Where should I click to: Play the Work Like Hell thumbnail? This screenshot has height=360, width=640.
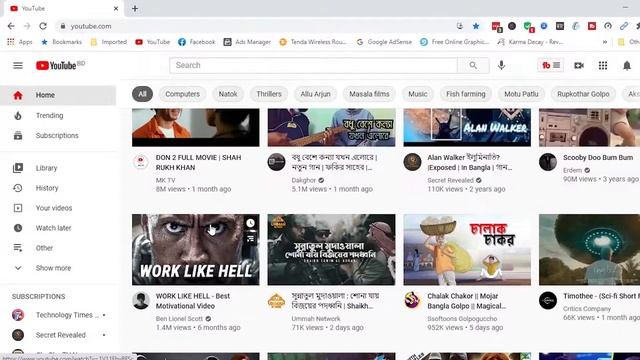196,249
